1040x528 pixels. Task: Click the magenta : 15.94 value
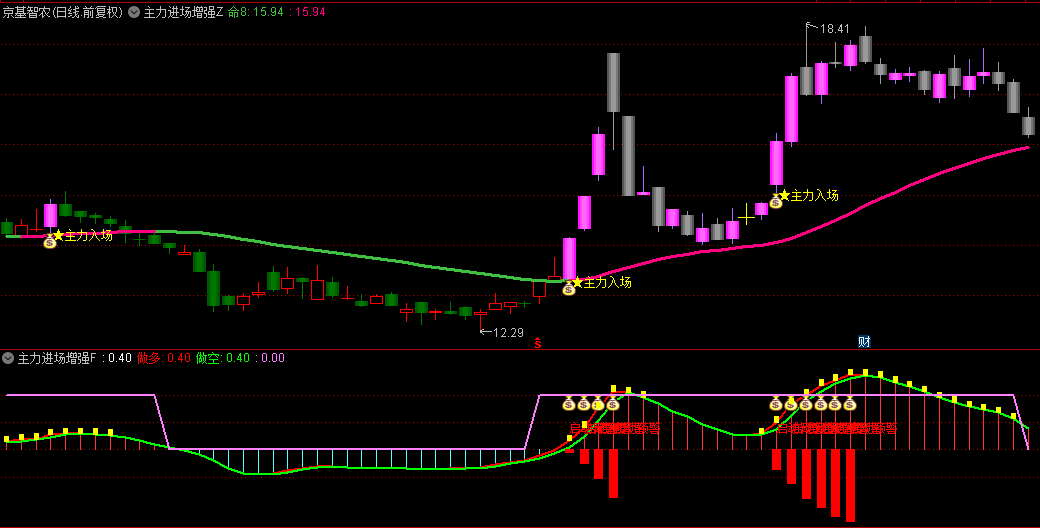pos(308,12)
